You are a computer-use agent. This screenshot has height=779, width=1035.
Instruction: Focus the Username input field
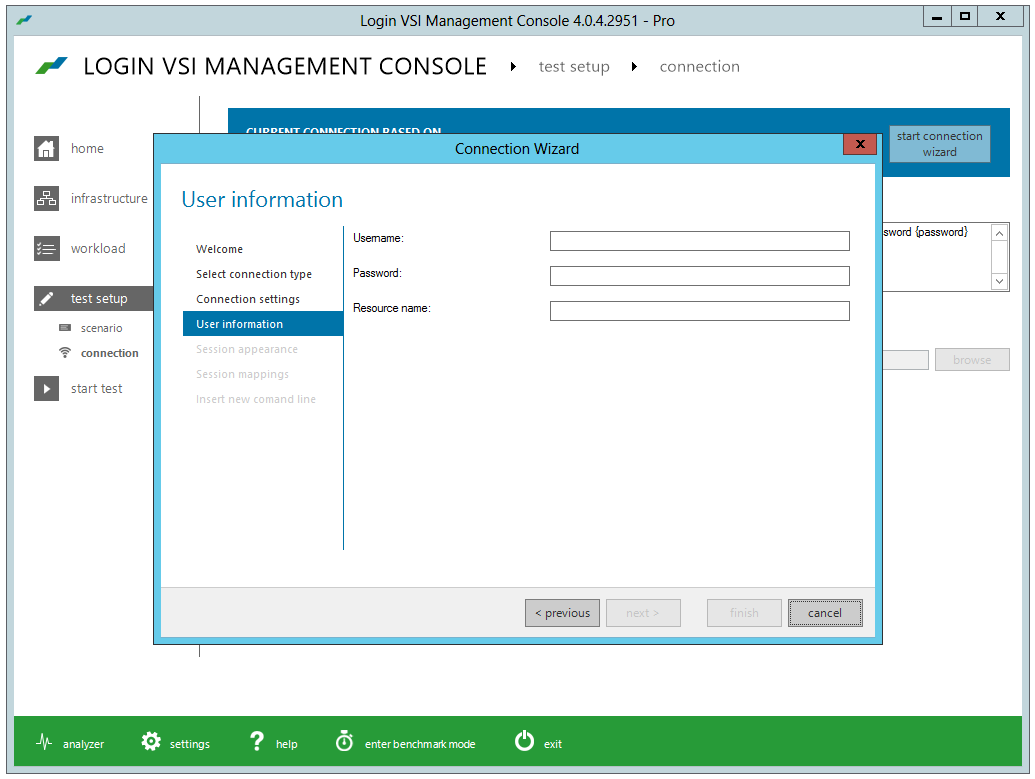[699, 241]
